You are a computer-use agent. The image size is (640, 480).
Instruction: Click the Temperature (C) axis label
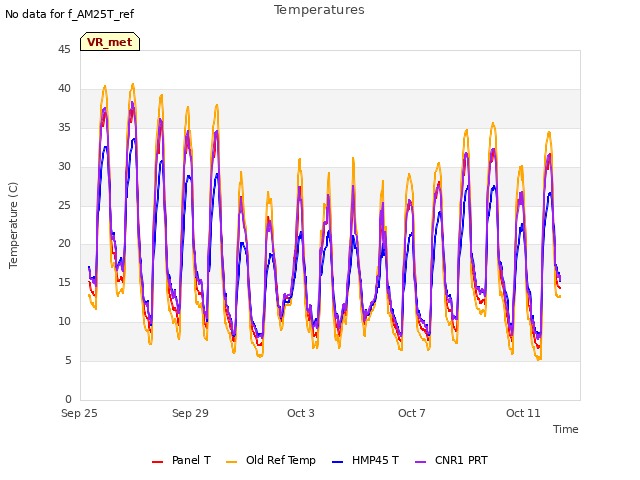(x=13, y=225)
